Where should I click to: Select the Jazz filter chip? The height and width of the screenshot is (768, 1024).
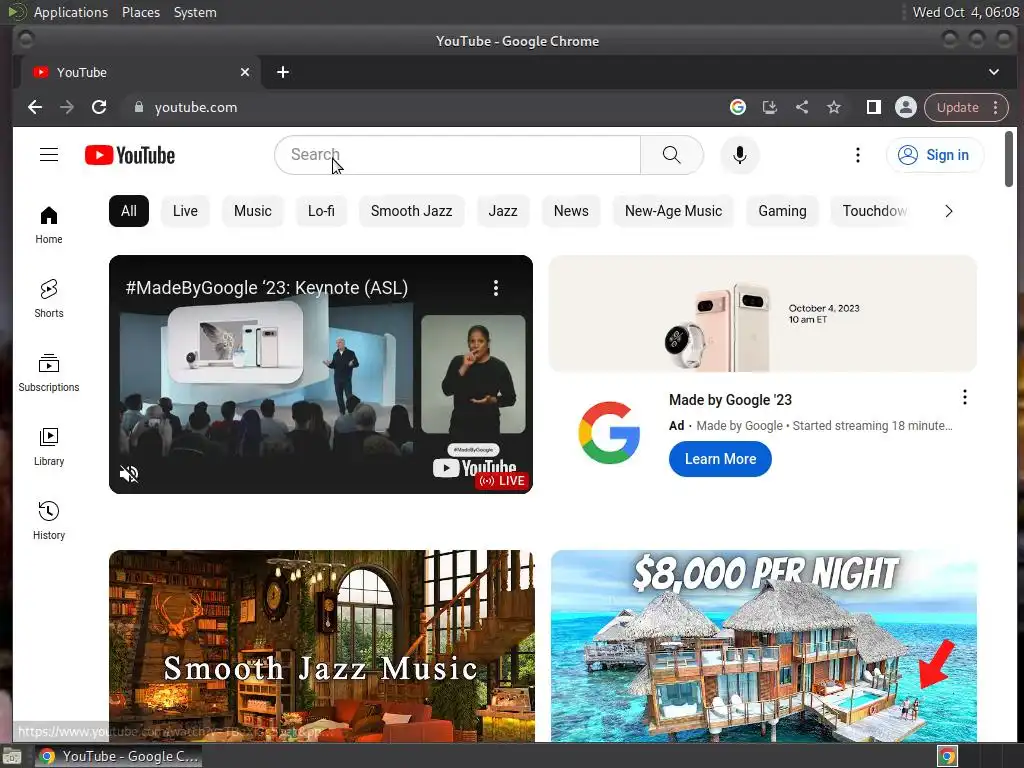(503, 211)
